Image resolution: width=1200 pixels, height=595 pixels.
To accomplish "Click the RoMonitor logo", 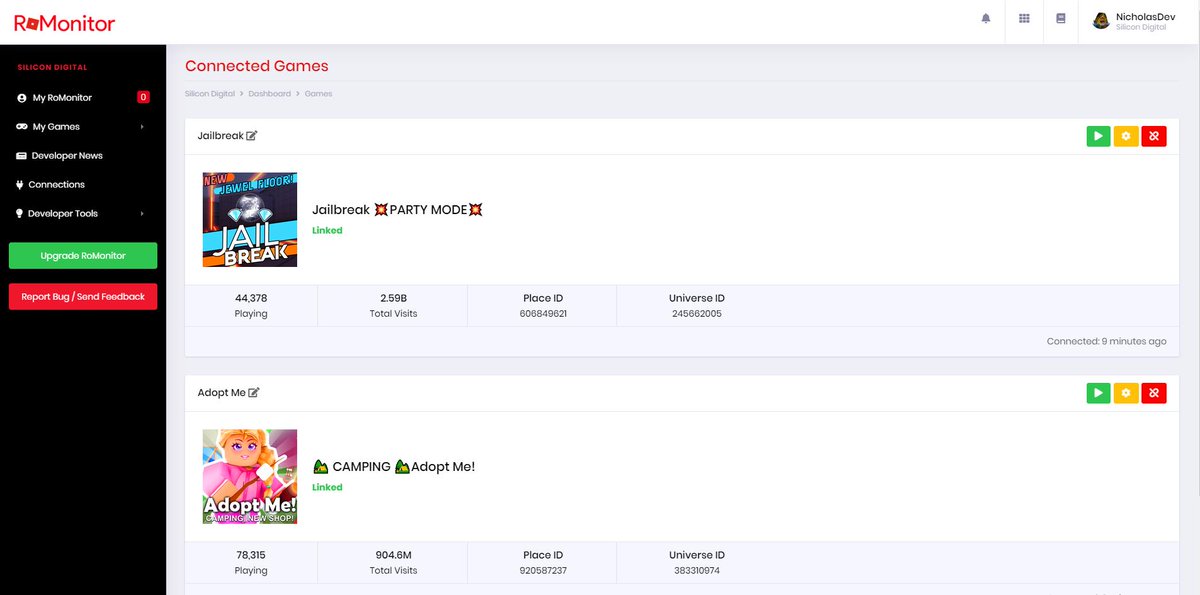I will coord(64,23).
